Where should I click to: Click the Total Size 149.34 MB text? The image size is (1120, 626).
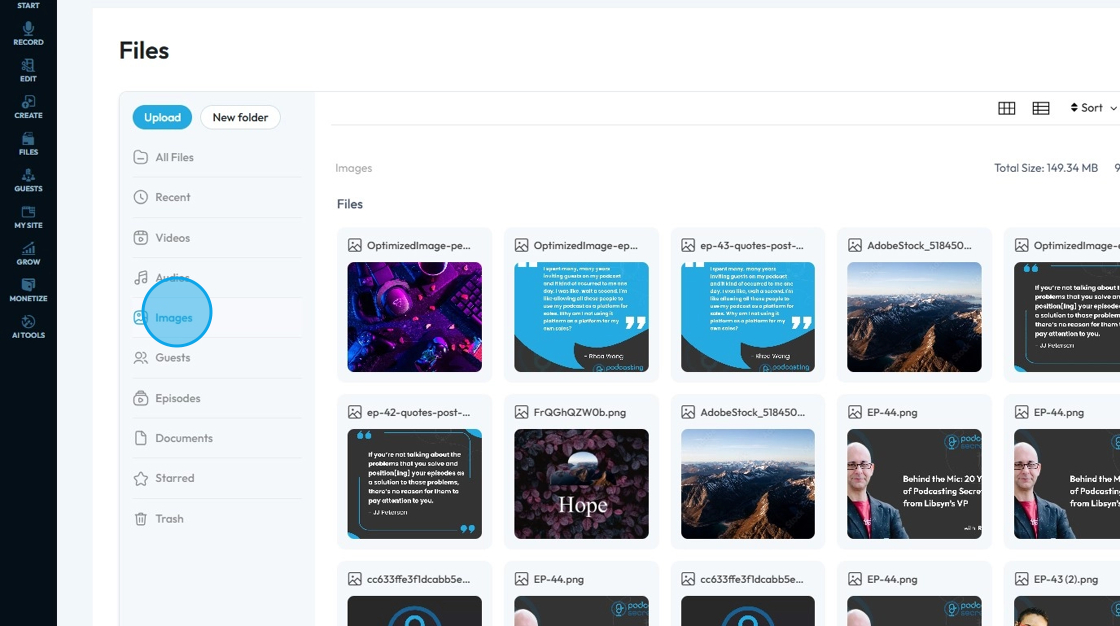click(1046, 168)
